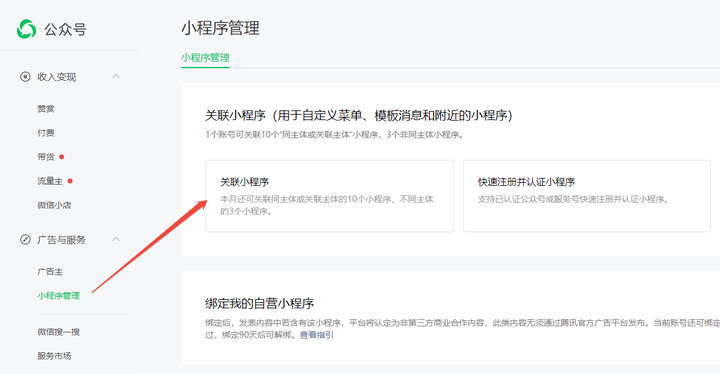Open 微信搜一搜 in the sidebar
This screenshot has width=720, height=374.
point(59,332)
